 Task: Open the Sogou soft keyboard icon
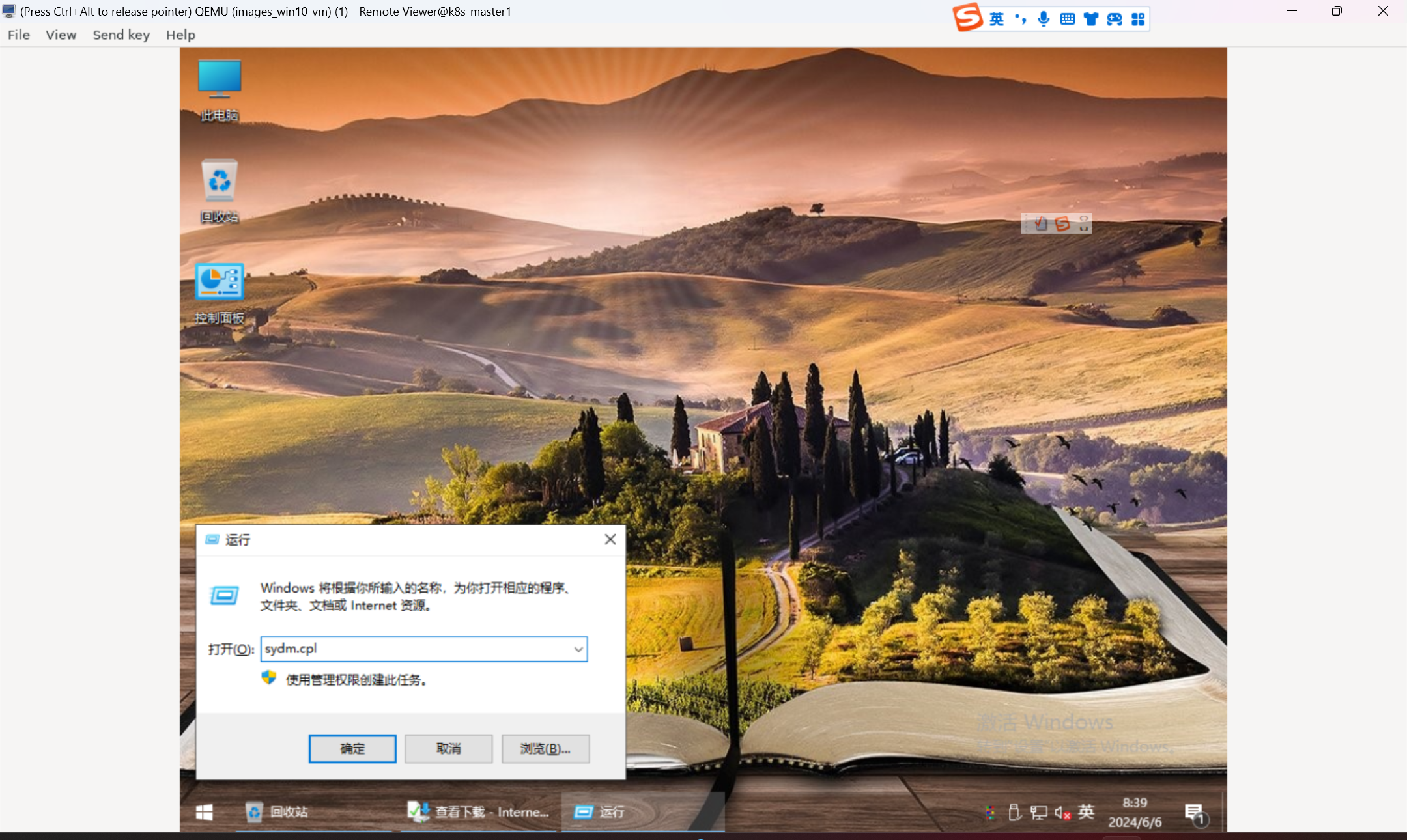1067,19
